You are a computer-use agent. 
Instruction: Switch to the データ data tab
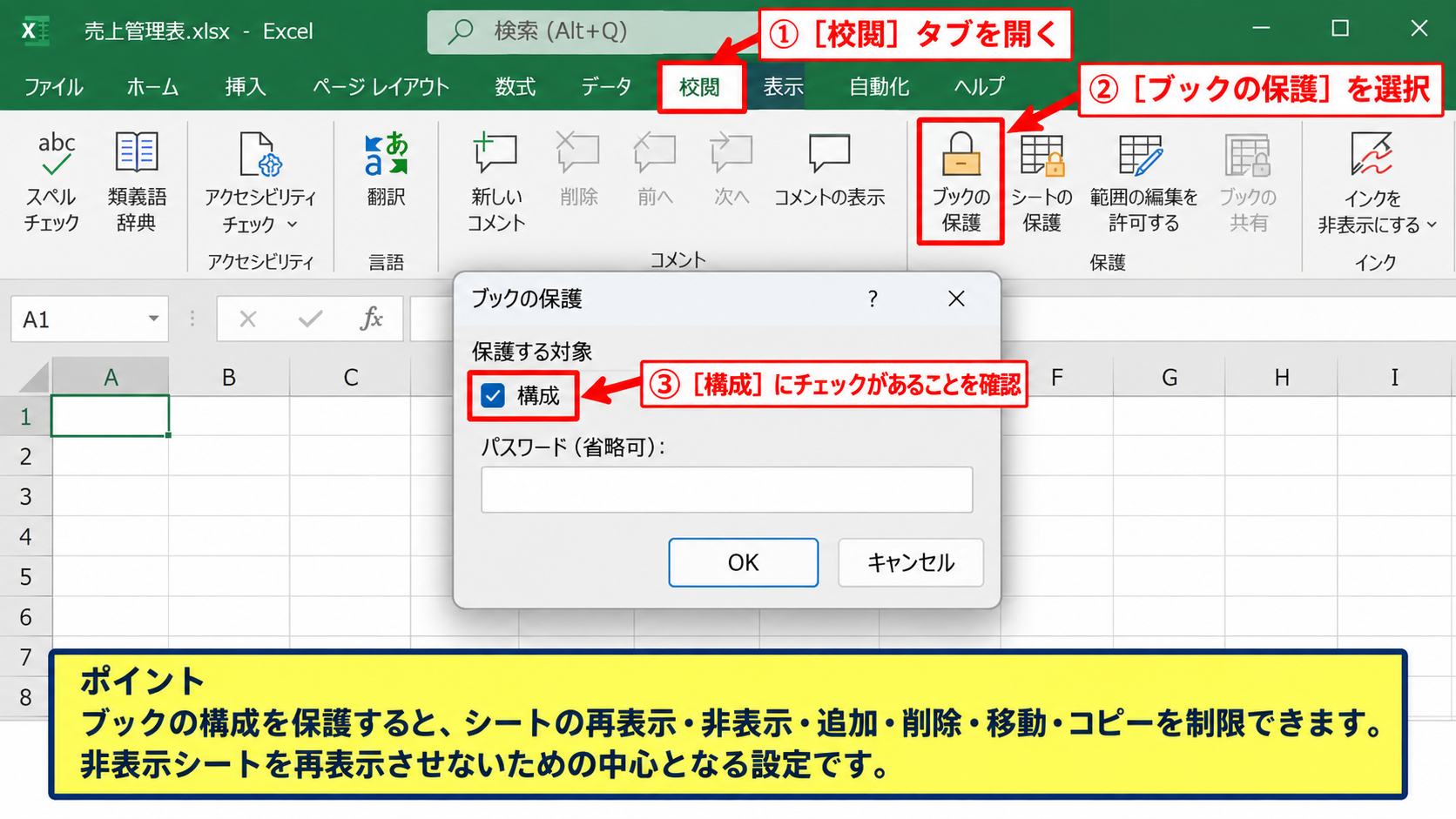(606, 87)
